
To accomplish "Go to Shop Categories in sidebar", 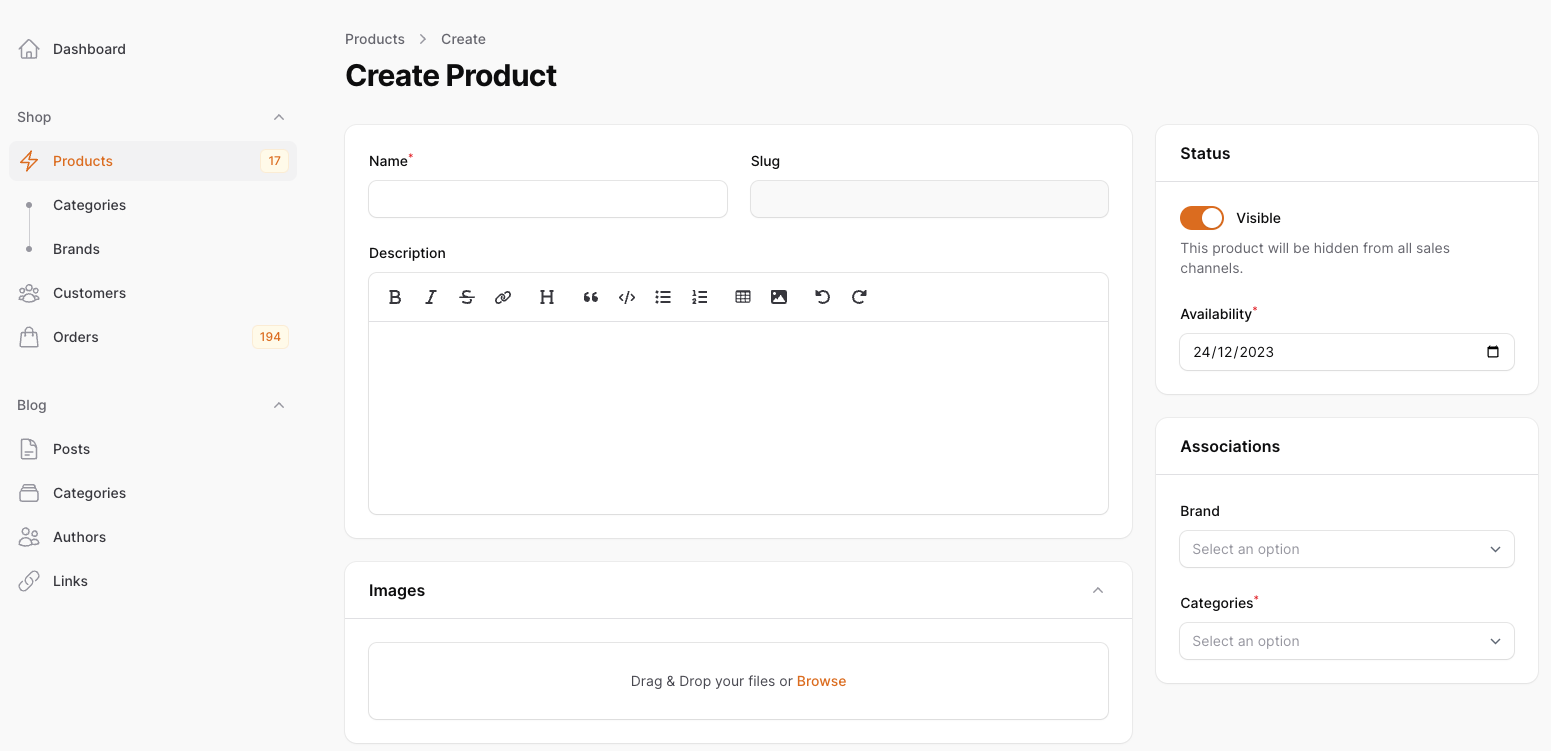I will tap(153, 205).
